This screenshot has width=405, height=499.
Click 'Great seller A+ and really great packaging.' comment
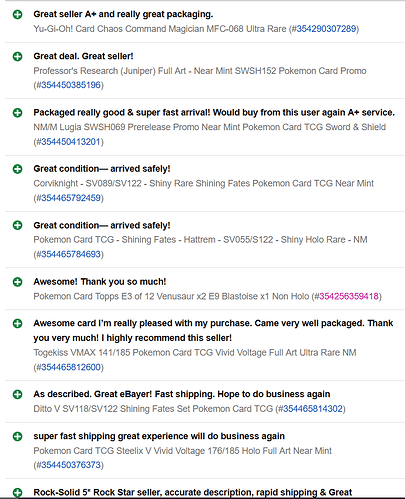(x=123, y=14)
